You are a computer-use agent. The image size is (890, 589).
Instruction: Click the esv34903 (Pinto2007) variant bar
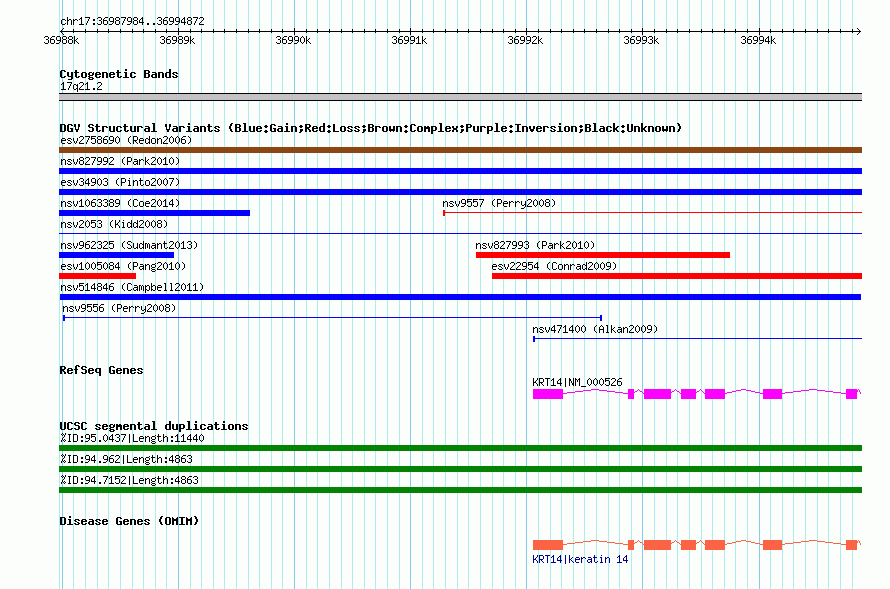click(x=460, y=192)
